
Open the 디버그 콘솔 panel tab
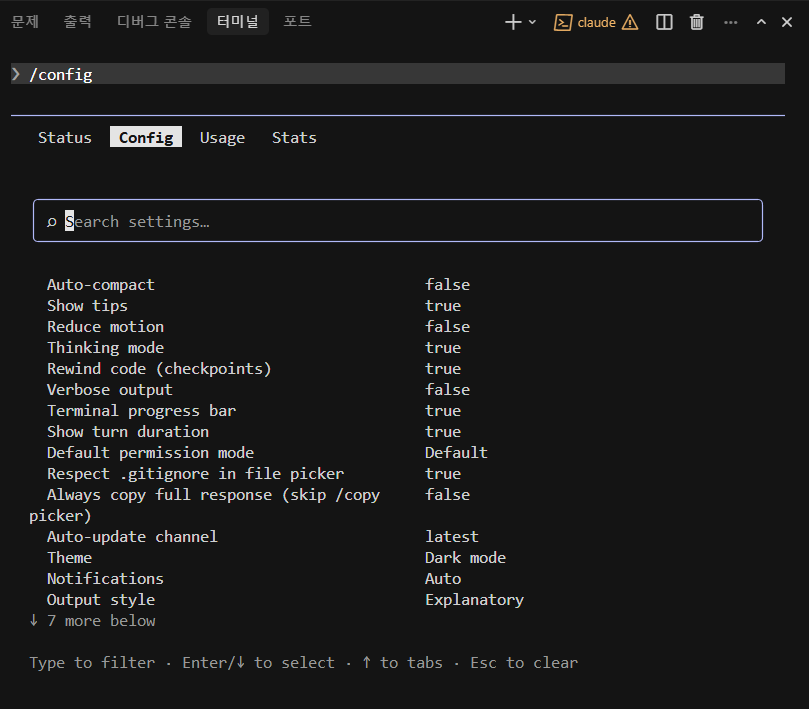(x=154, y=22)
